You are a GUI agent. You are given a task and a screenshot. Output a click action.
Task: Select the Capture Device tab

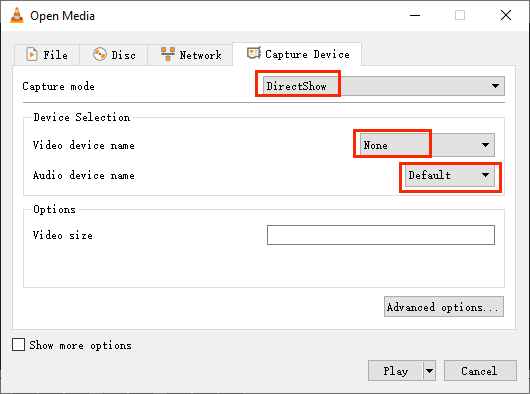click(x=297, y=54)
